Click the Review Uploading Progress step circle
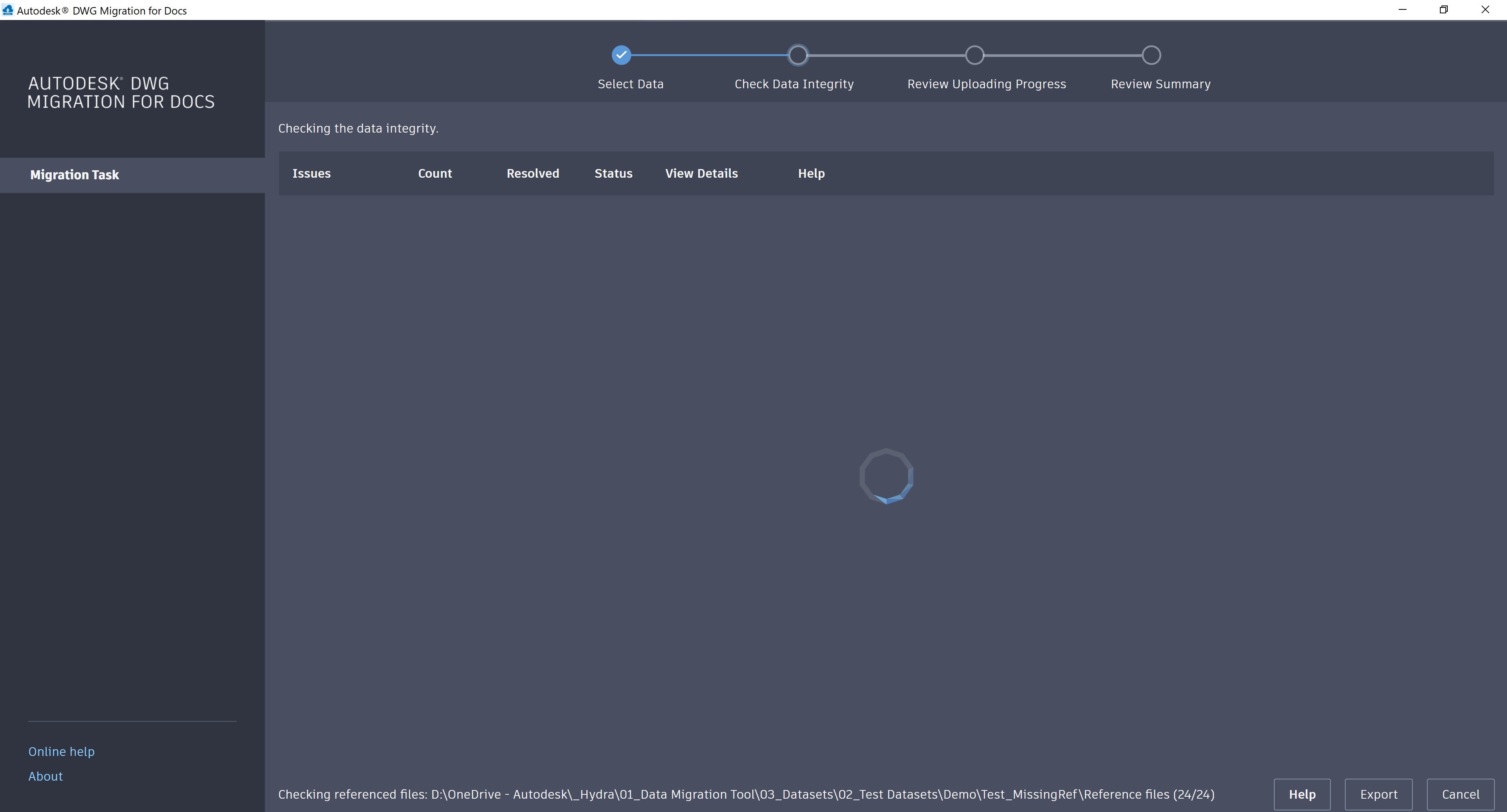This screenshot has height=812, width=1507. pos(974,55)
